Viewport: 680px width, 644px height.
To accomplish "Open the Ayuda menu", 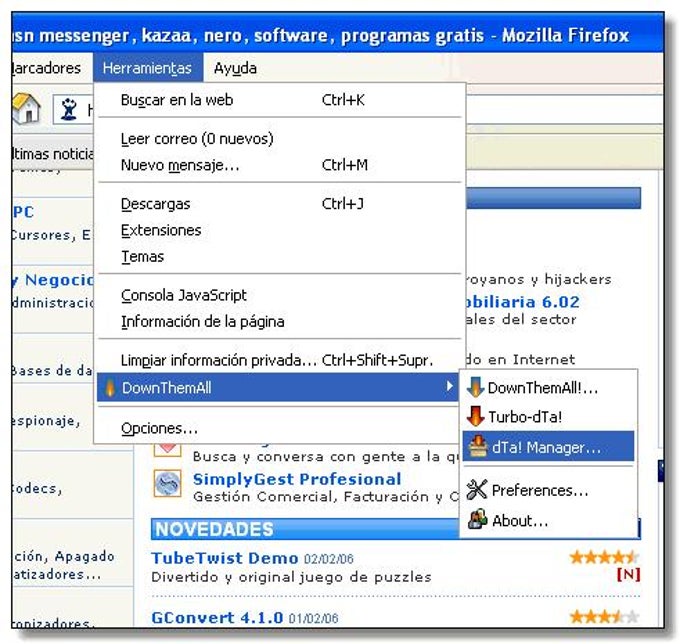I will pyautogui.click(x=235, y=68).
